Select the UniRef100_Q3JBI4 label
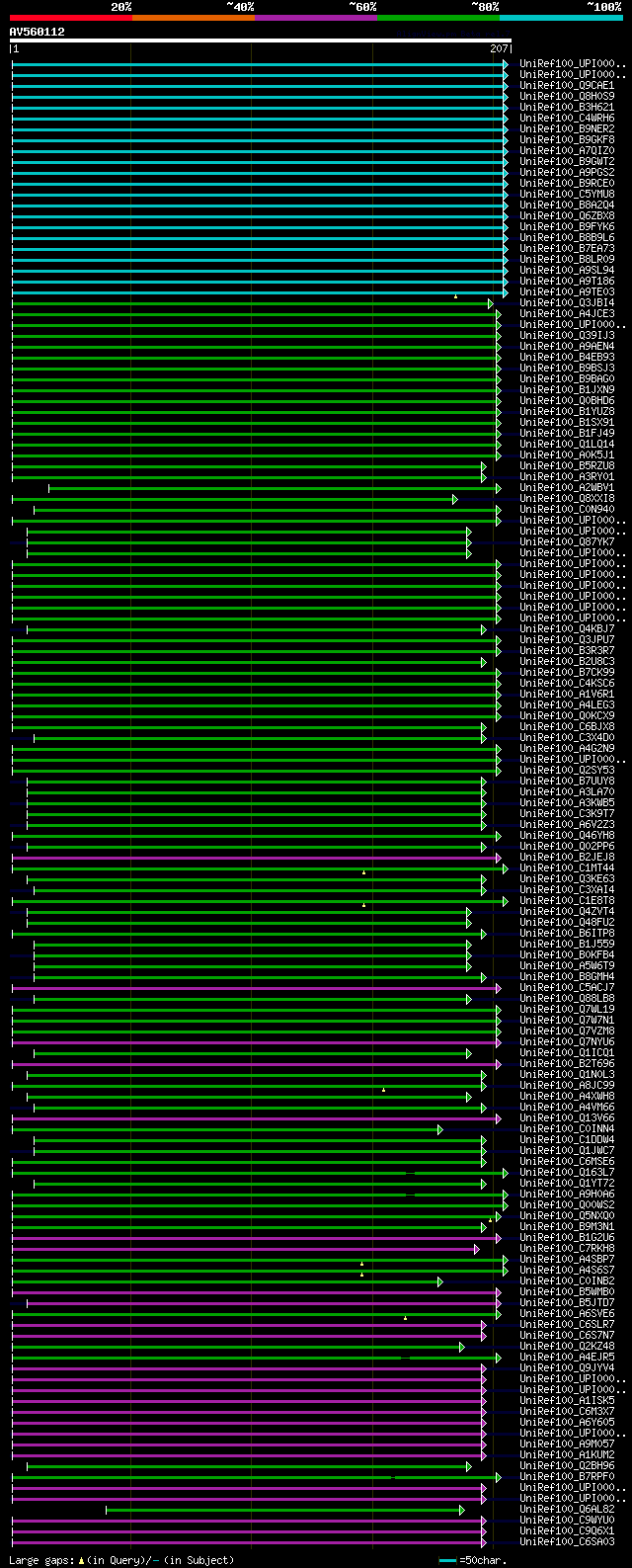This screenshot has width=632, height=1568. pyautogui.click(x=567, y=303)
